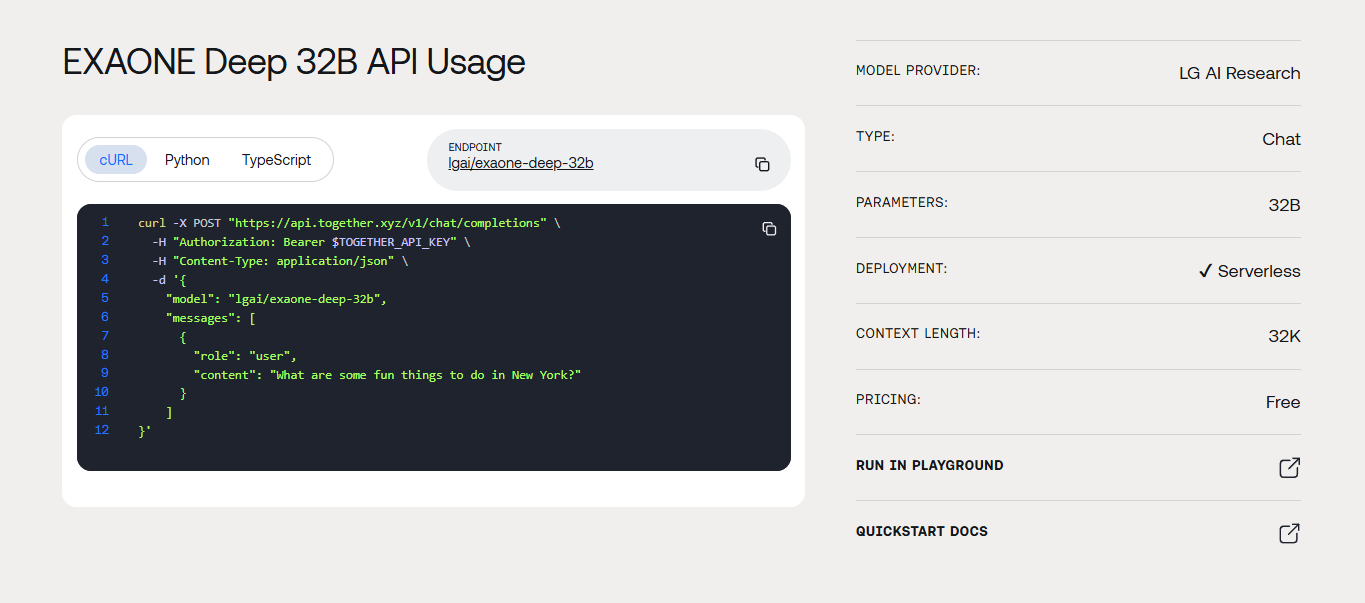1365x603 pixels.
Task: Switch to the TypeScript tab
Action: point(276,160)
